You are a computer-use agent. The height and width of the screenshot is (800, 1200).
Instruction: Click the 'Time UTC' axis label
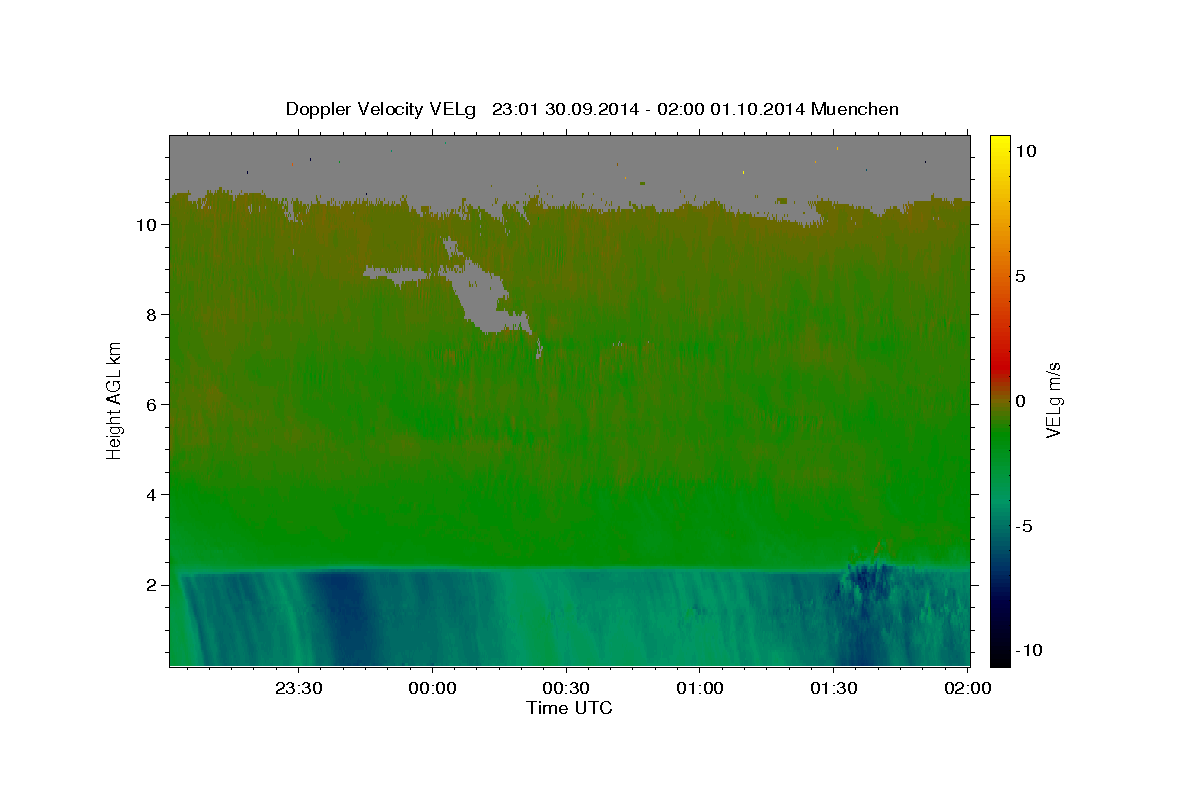pyautogui.click(x=569, y=708)
